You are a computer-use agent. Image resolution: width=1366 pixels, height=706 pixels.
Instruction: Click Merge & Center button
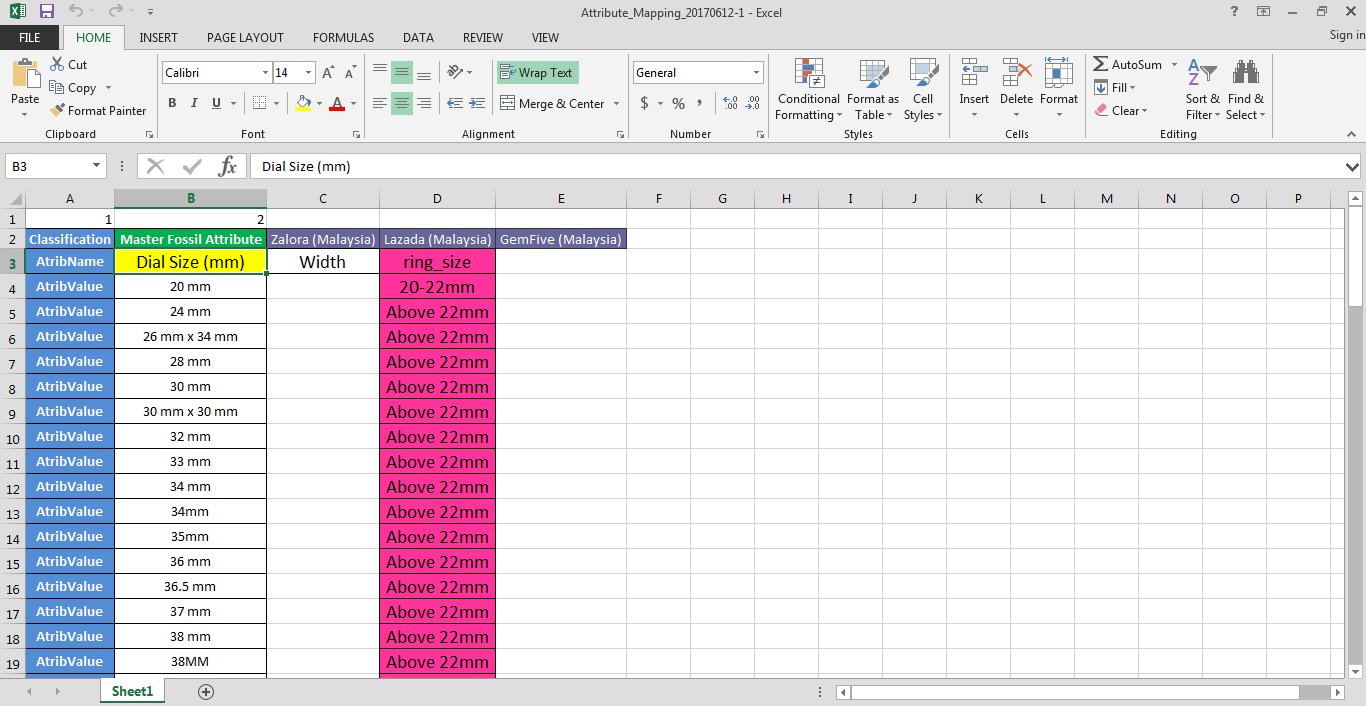[553, 104]
